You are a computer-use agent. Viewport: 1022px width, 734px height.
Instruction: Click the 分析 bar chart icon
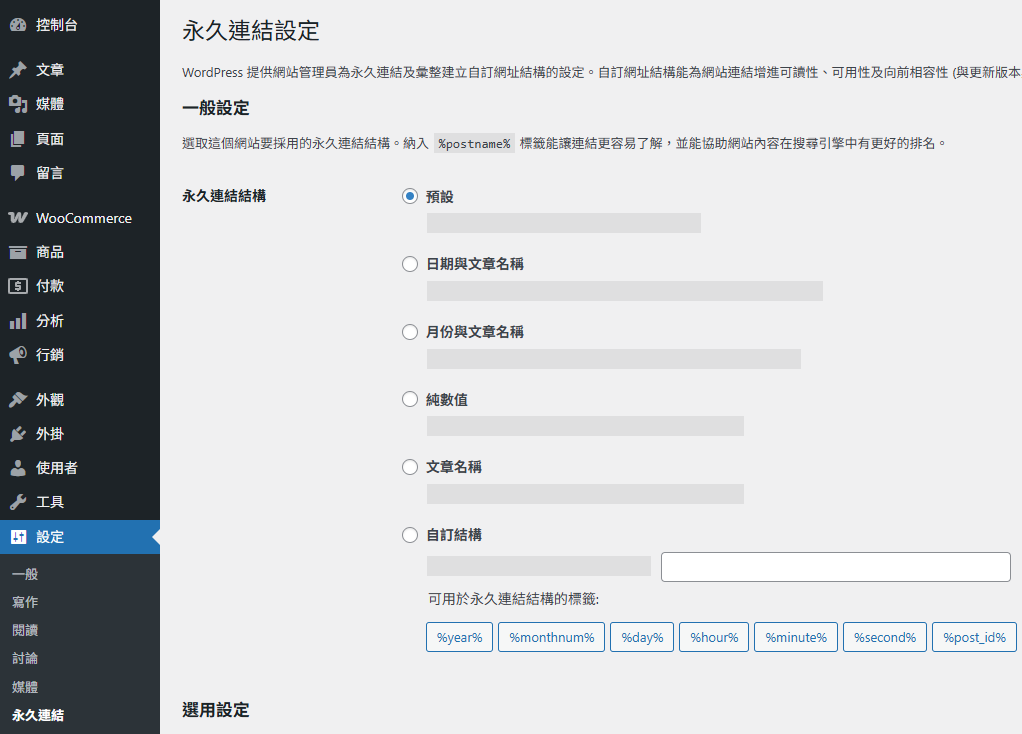(x=18, y=321)
